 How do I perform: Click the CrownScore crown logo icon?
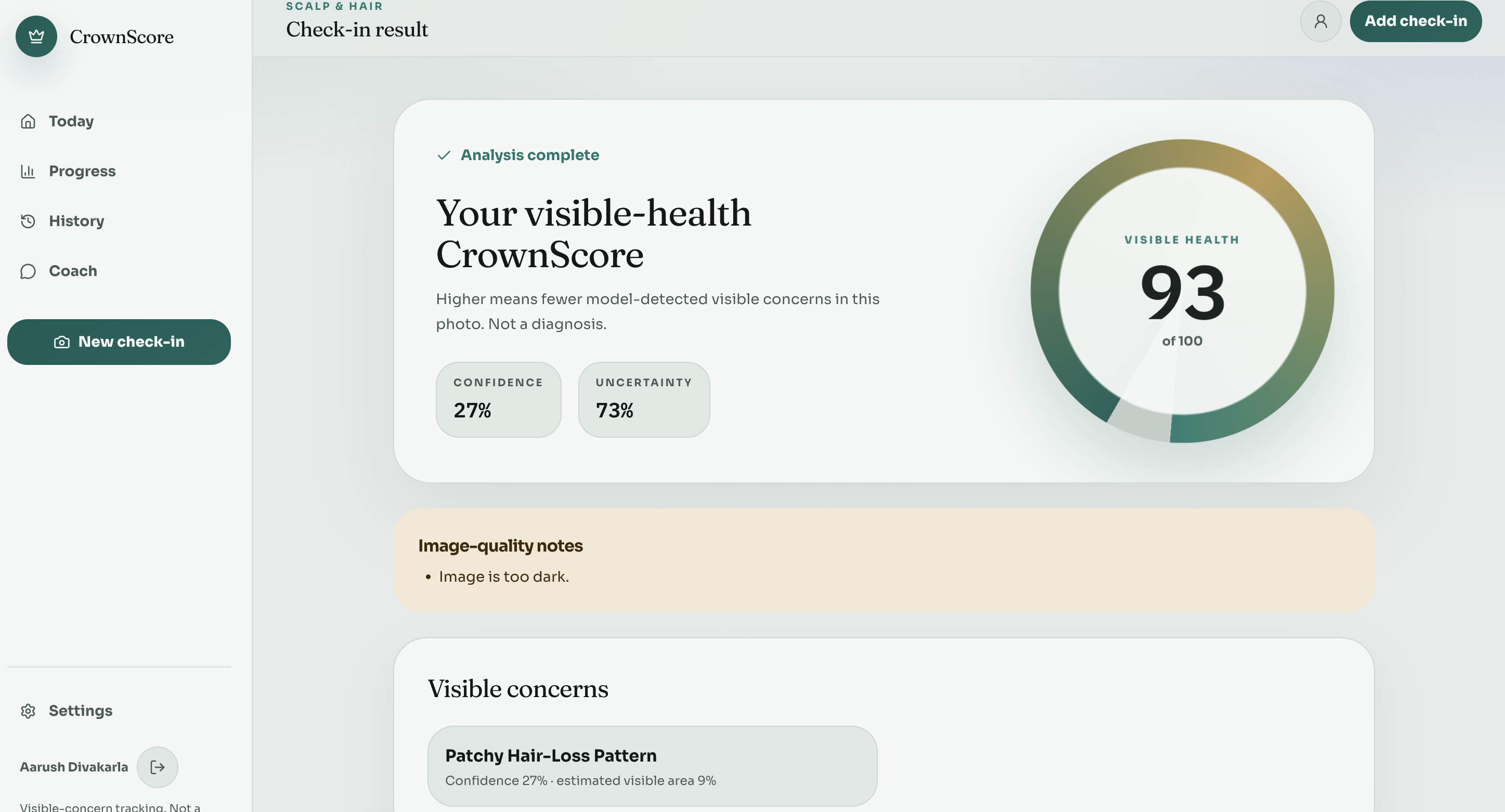(x=36, y=36)
